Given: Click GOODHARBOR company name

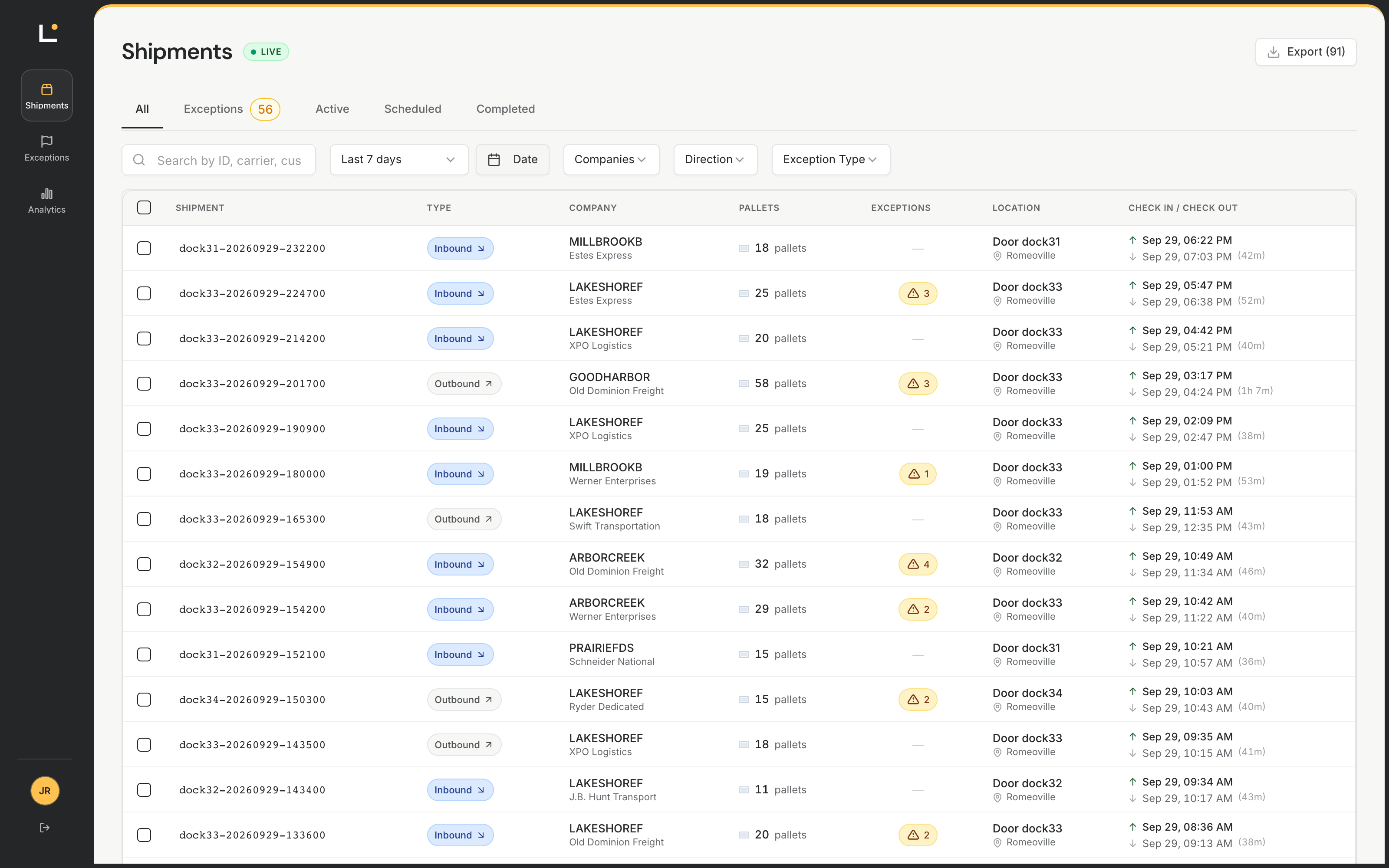Looking at the screenshot, I should click(609, 377).
